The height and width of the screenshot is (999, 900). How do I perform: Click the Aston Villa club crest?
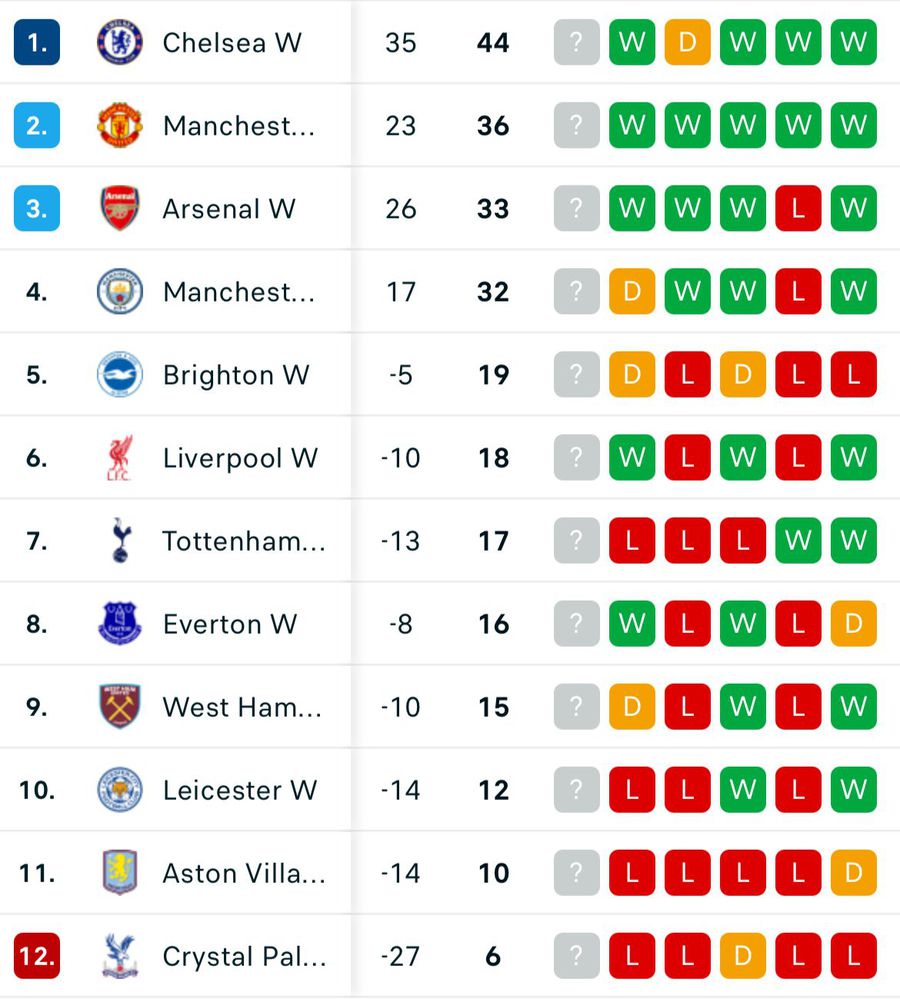(x=120, y=873)
